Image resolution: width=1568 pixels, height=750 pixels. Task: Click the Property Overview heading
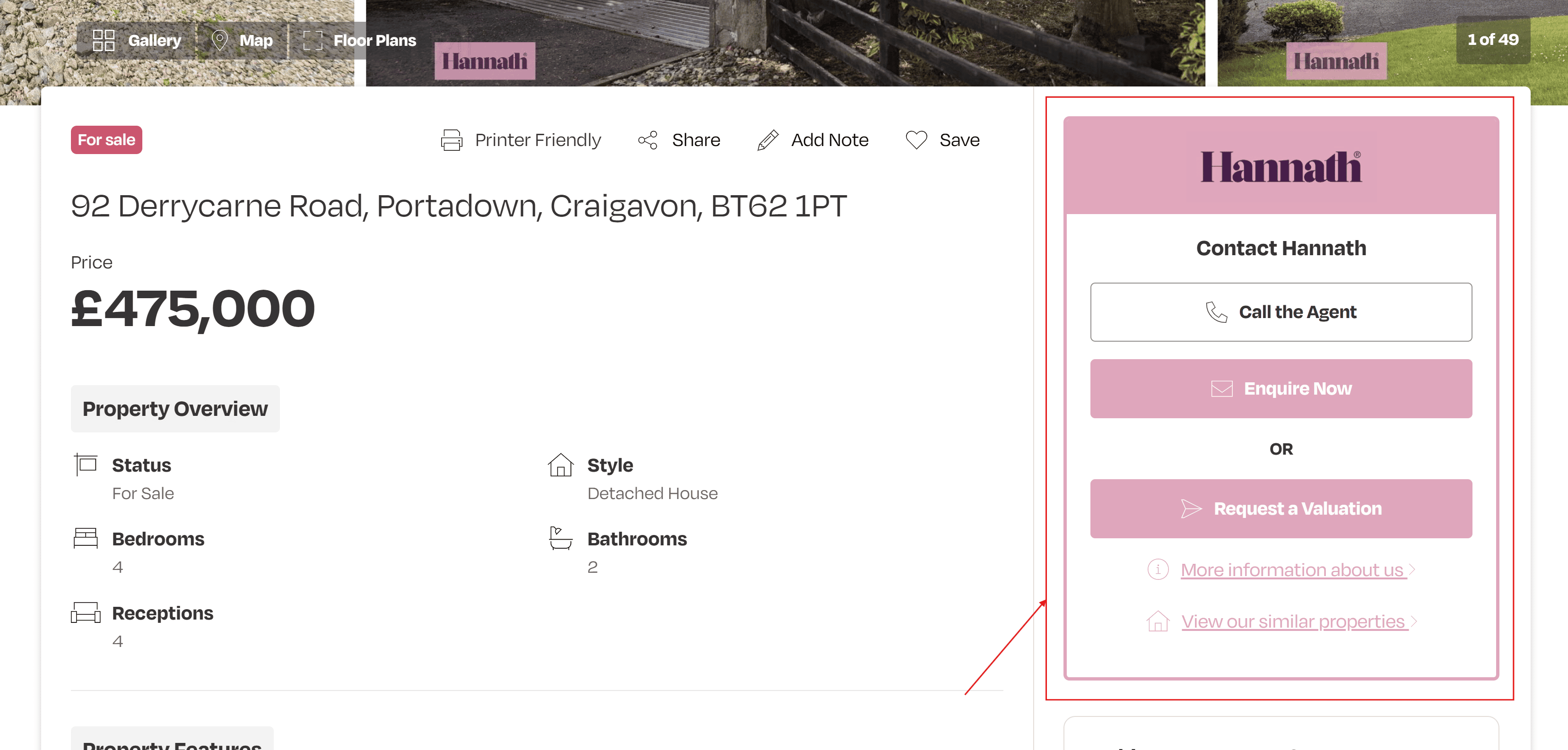tap(175, 409)
